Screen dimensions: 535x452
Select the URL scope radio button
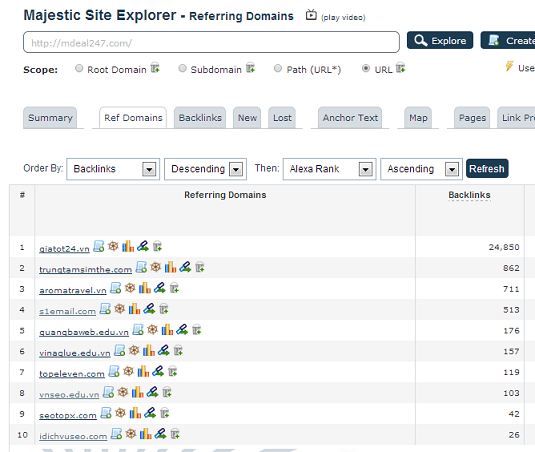point(366,68)
